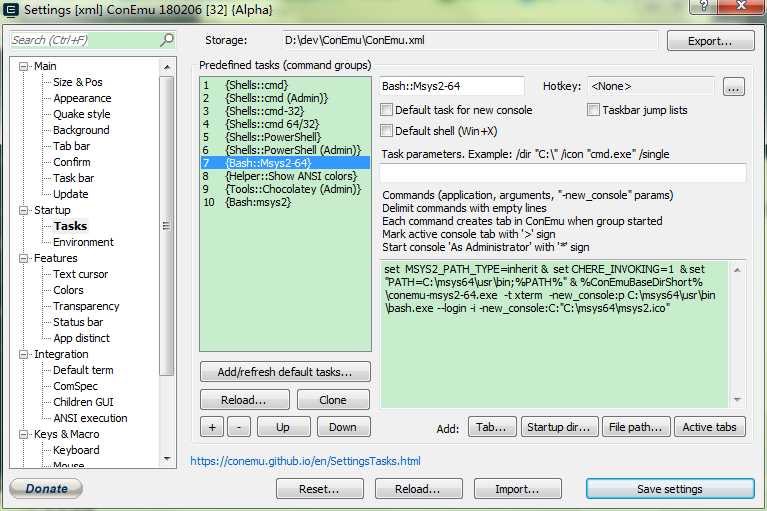Toggle Taskbar jump lists checkbox
Screen dimensions: 767x511
pos(593,110)
